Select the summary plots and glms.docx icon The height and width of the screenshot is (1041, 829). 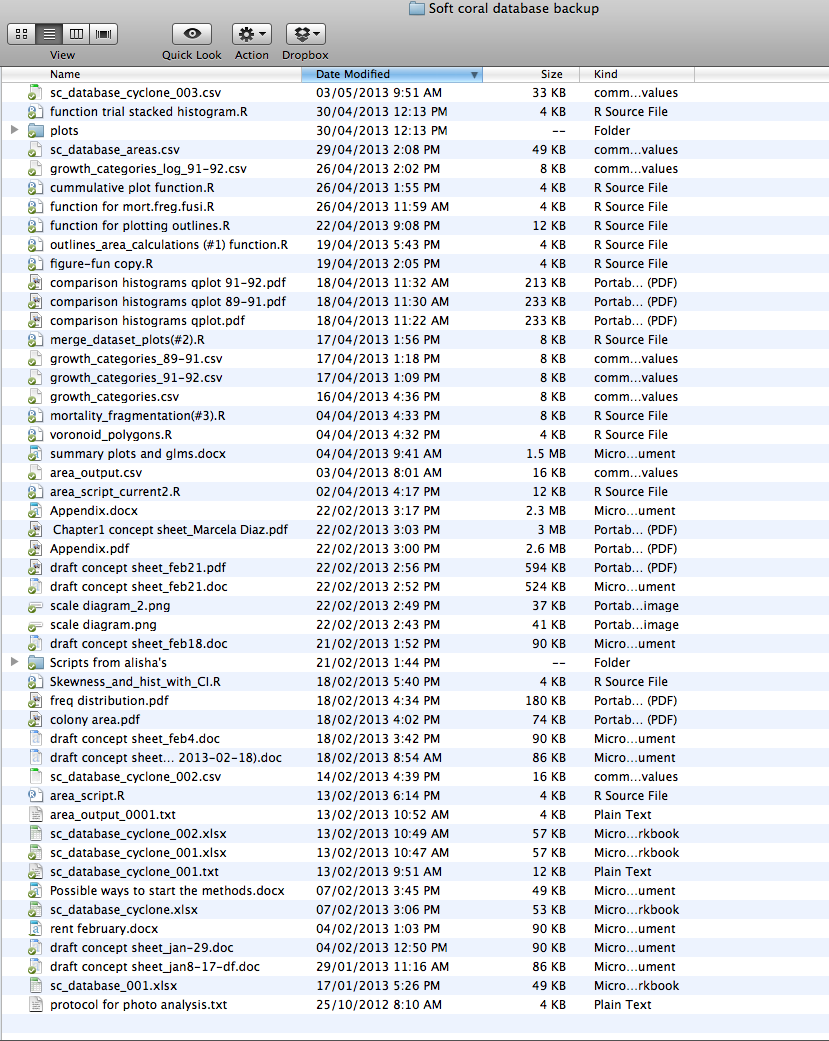click(35, 454)
